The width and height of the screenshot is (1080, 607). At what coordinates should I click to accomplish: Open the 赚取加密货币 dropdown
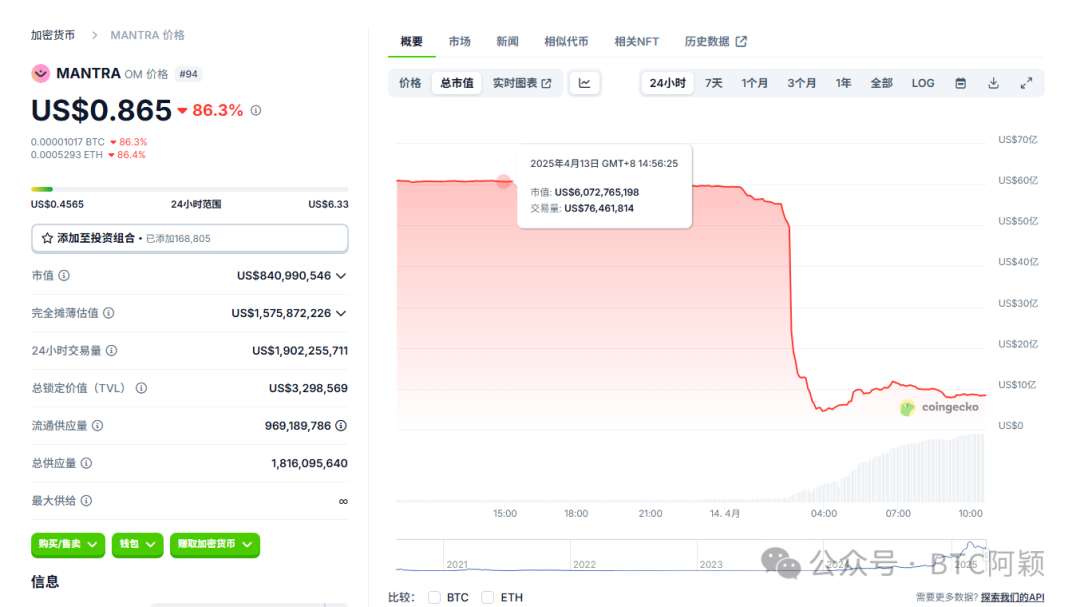215,544
